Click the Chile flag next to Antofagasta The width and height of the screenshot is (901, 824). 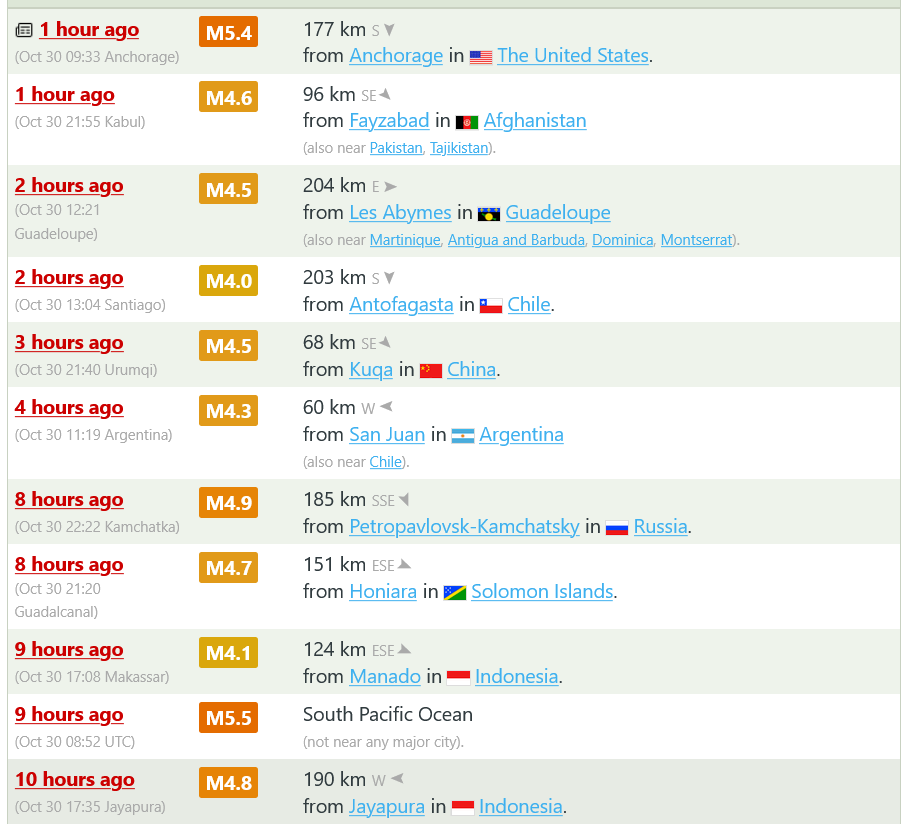491,306
